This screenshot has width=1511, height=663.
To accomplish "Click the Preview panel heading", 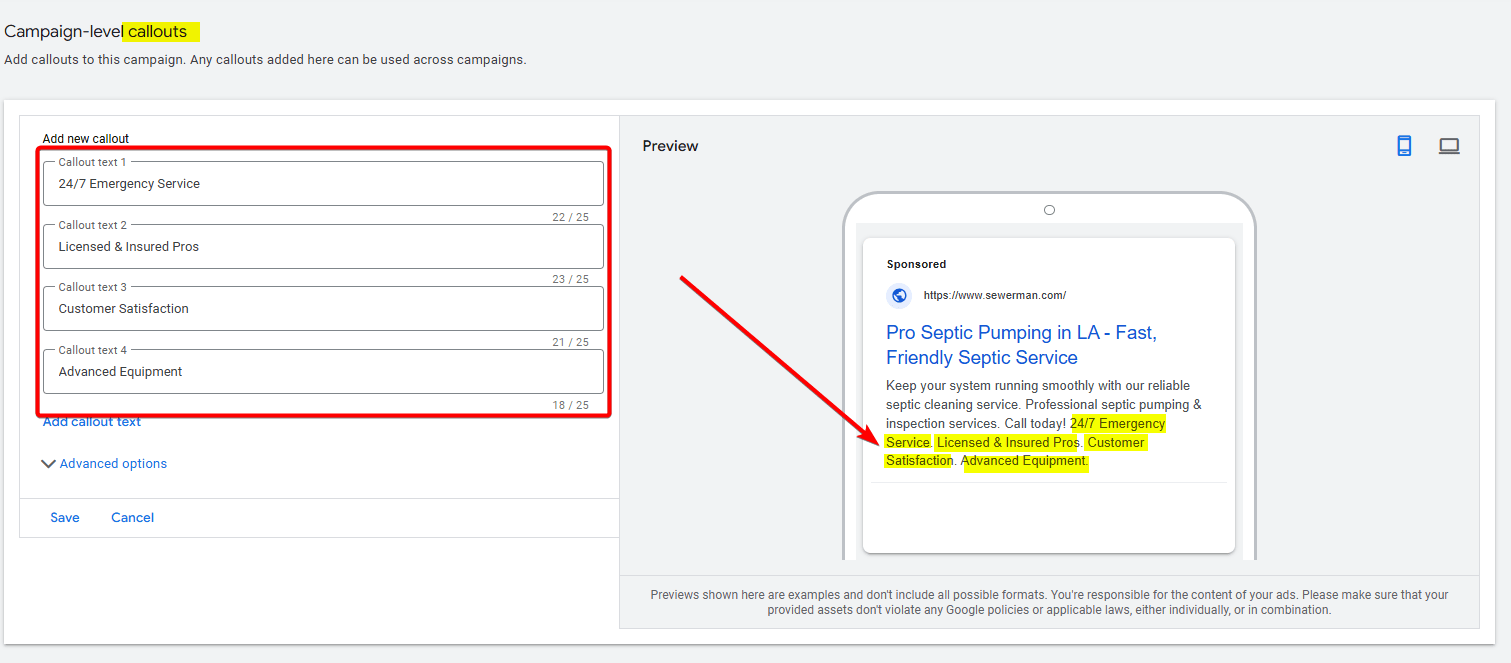I will [x=670, y=146].
